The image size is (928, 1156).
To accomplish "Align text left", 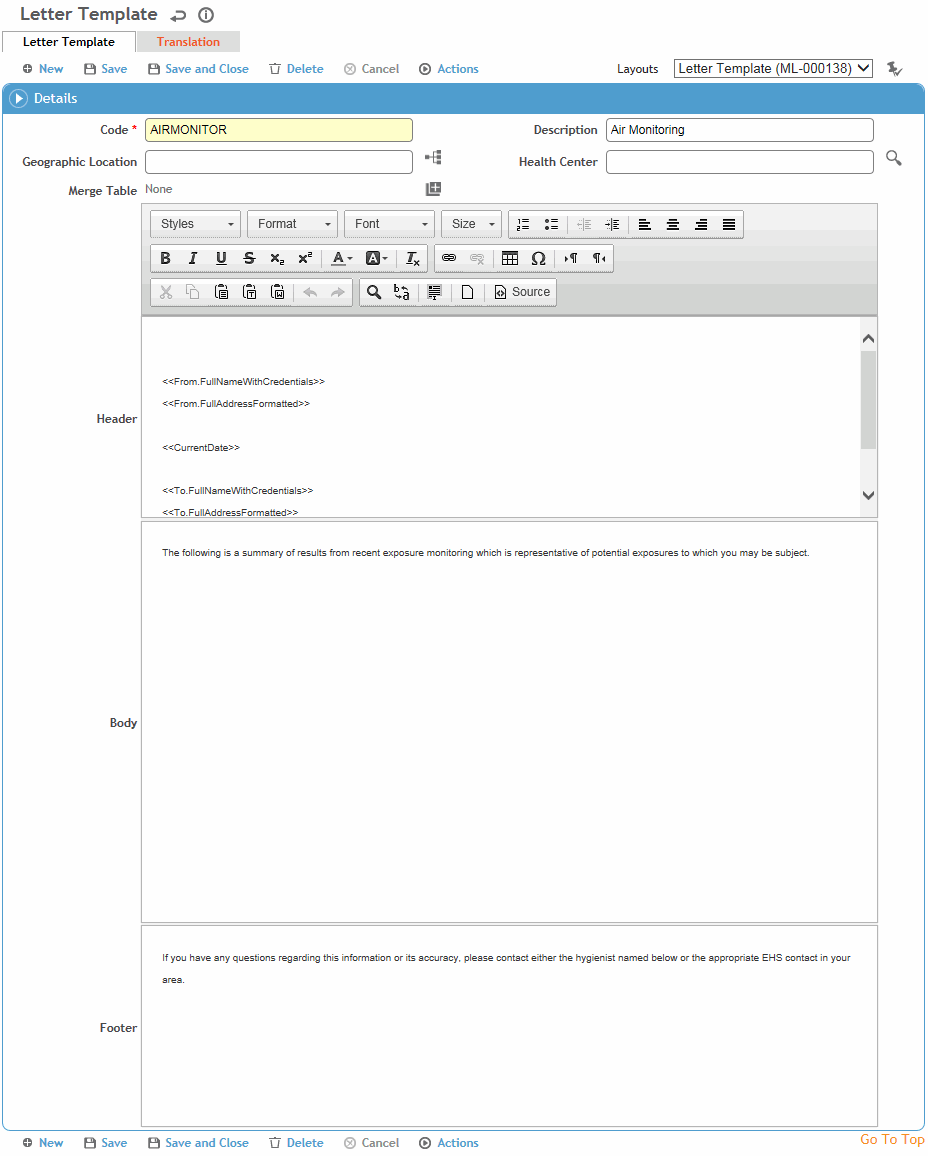I will click(x=645, y=224).
